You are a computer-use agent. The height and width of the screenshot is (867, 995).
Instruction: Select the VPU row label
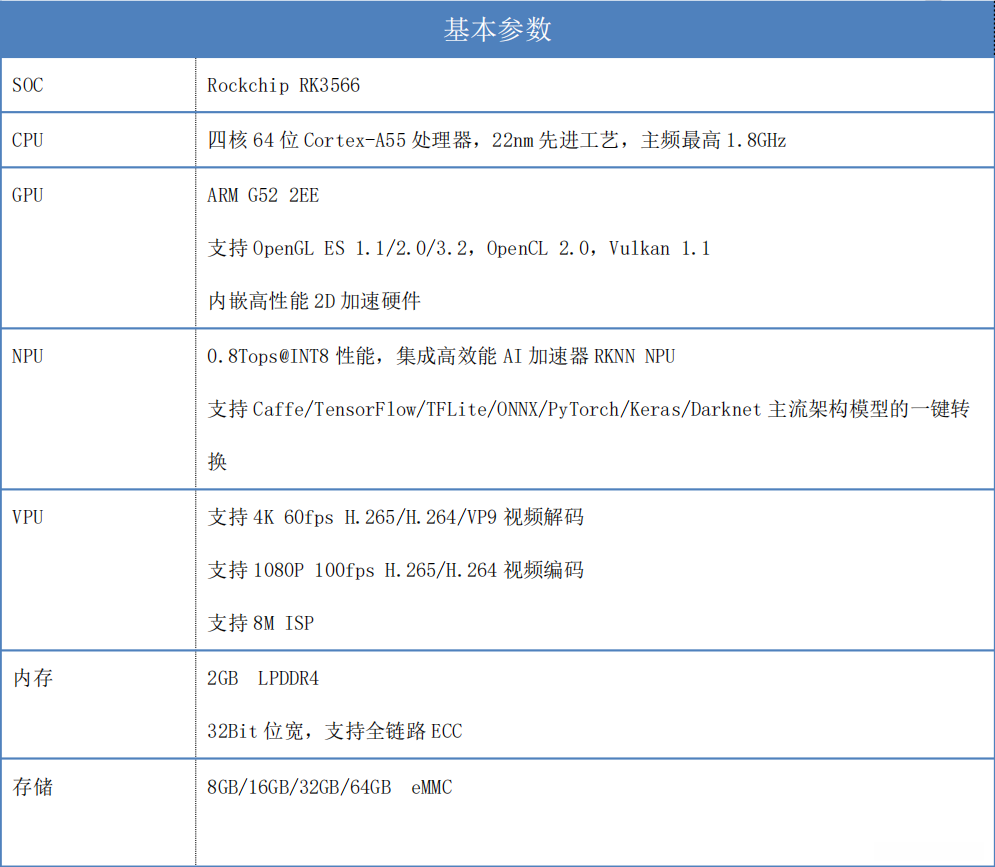point(27,517)
